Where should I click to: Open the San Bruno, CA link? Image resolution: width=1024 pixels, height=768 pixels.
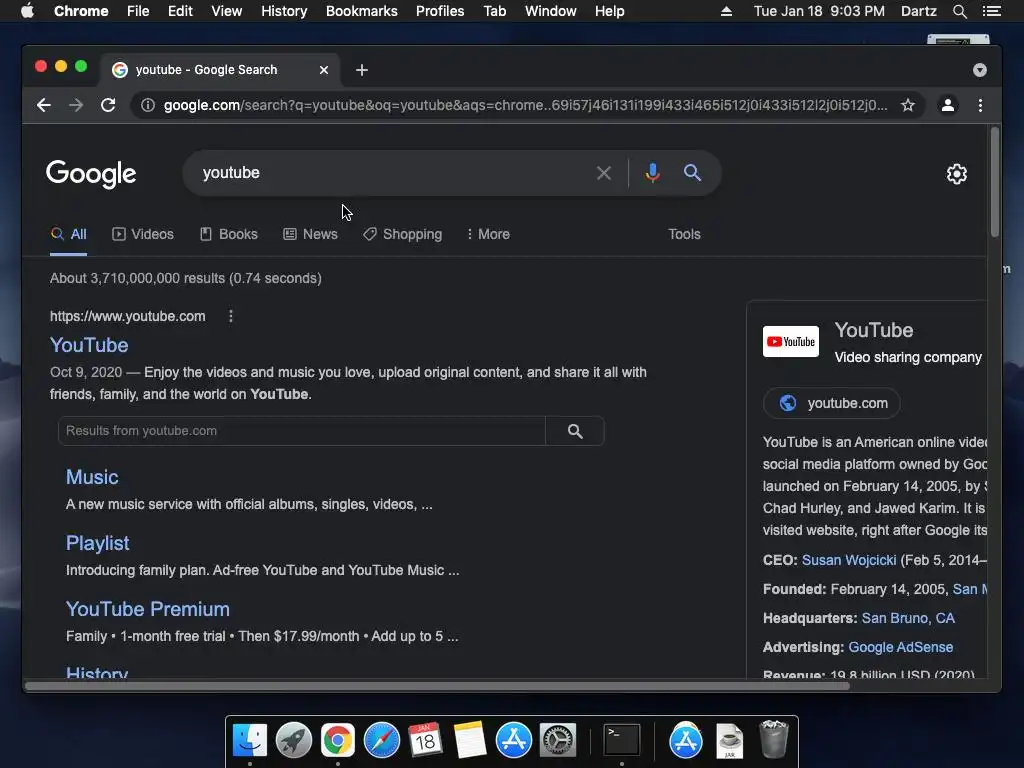coord(908,618)
